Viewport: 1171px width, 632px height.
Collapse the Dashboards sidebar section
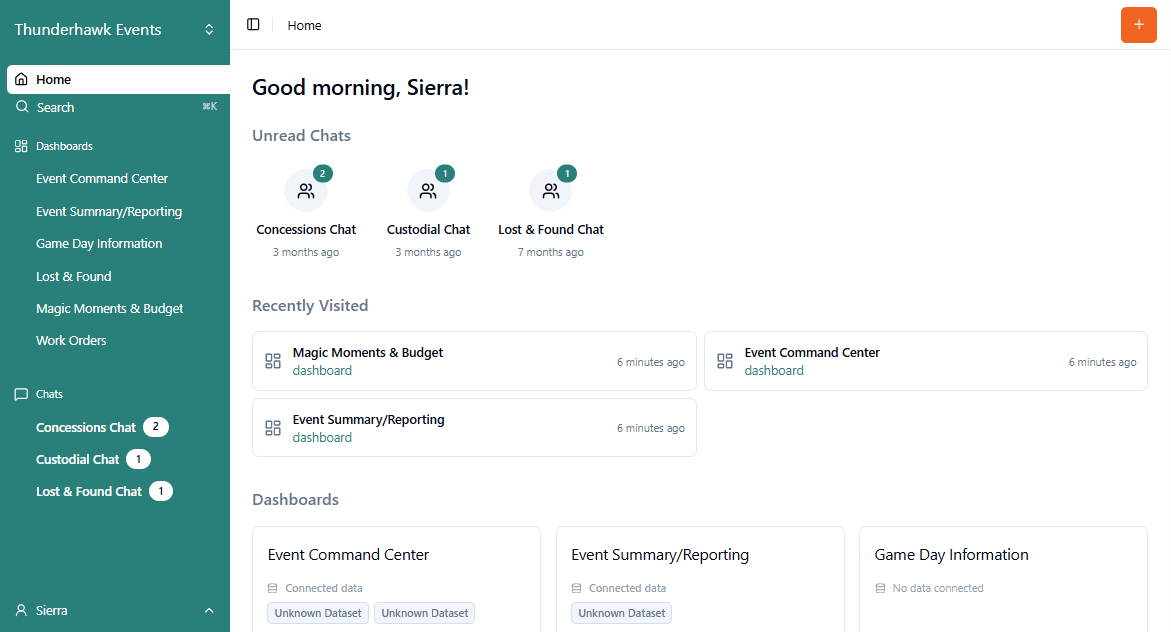(x=64, y=146)
